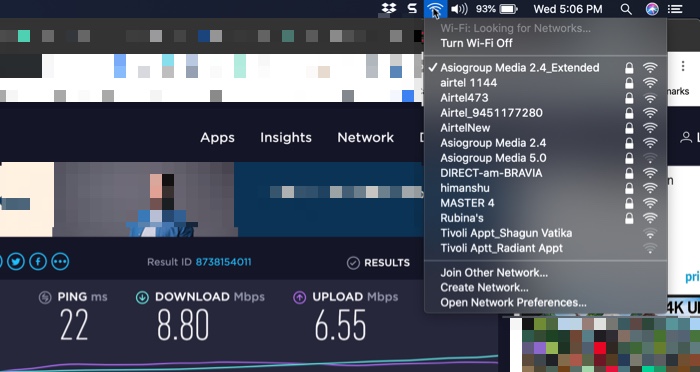
Task: Open Result ID 8738154011 link
Action: tap(223, 262)
